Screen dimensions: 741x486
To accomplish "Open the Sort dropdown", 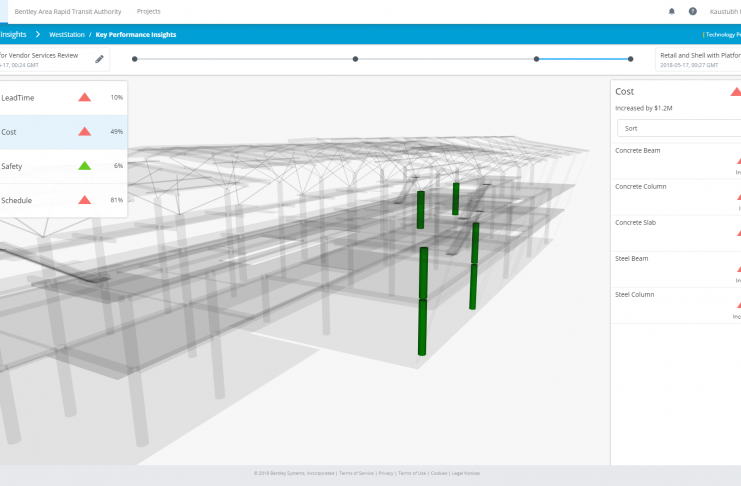I will (x=677, y=128).
